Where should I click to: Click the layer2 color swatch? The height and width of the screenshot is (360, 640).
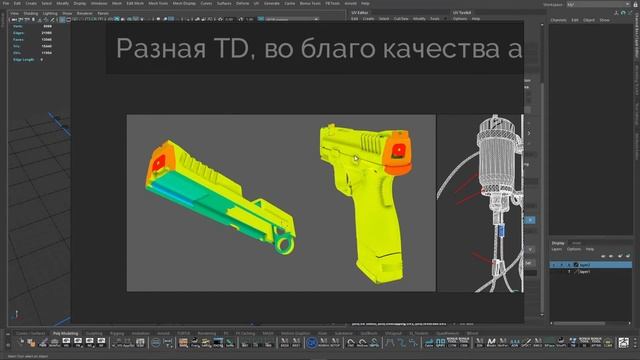576,265
